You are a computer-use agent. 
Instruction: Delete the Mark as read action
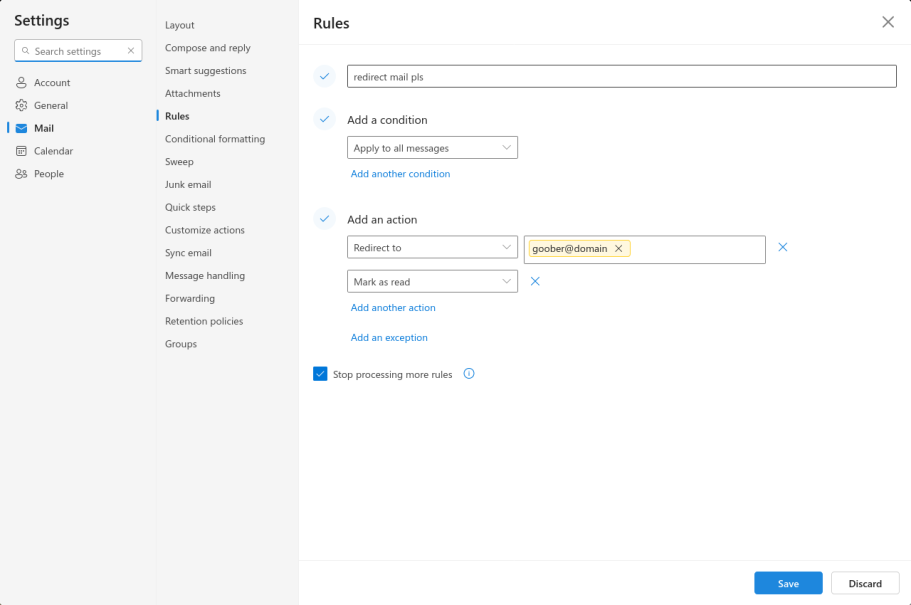535,282
